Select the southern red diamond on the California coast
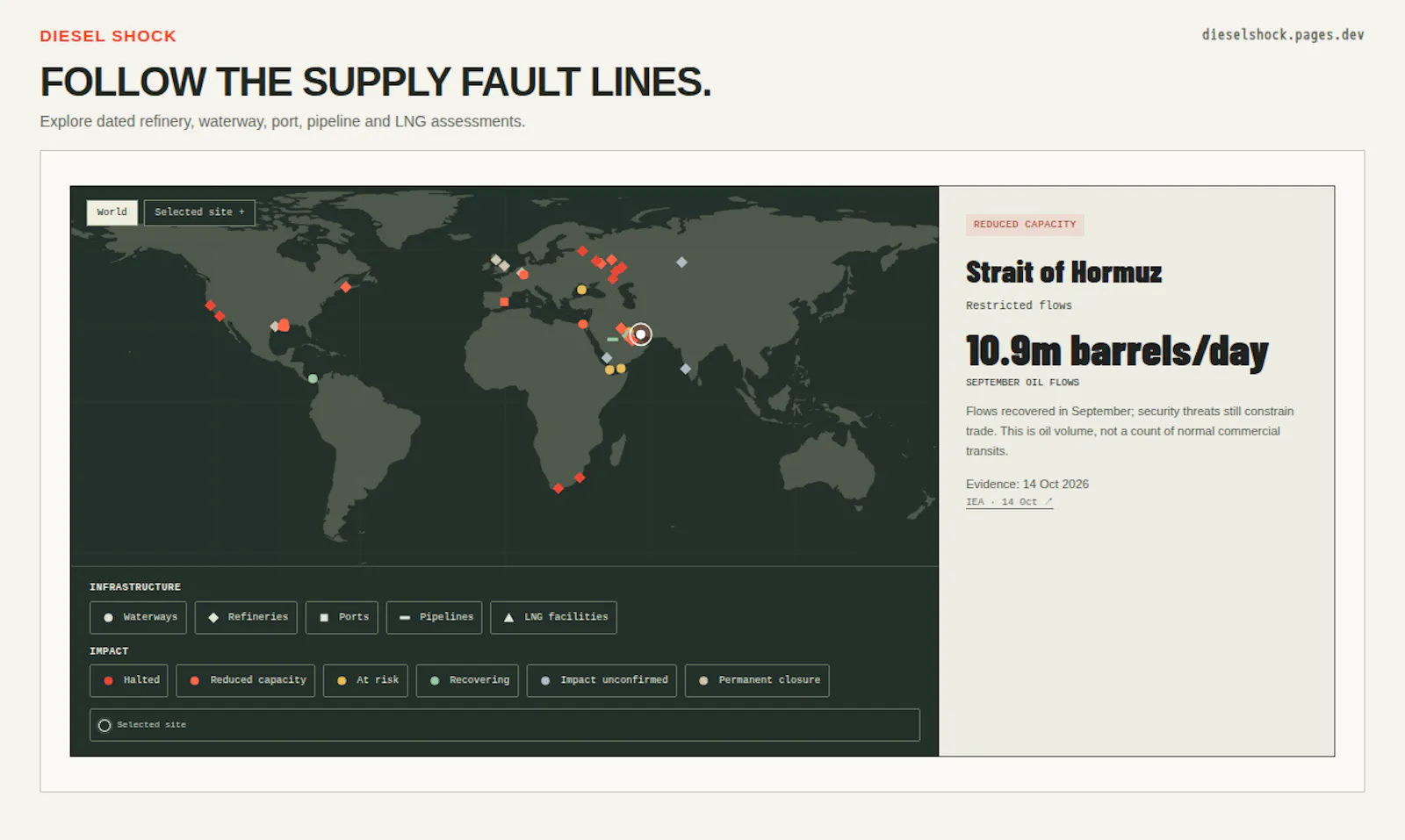The width and height of the screenshot is (1405, 840). [x=220, y=316]
